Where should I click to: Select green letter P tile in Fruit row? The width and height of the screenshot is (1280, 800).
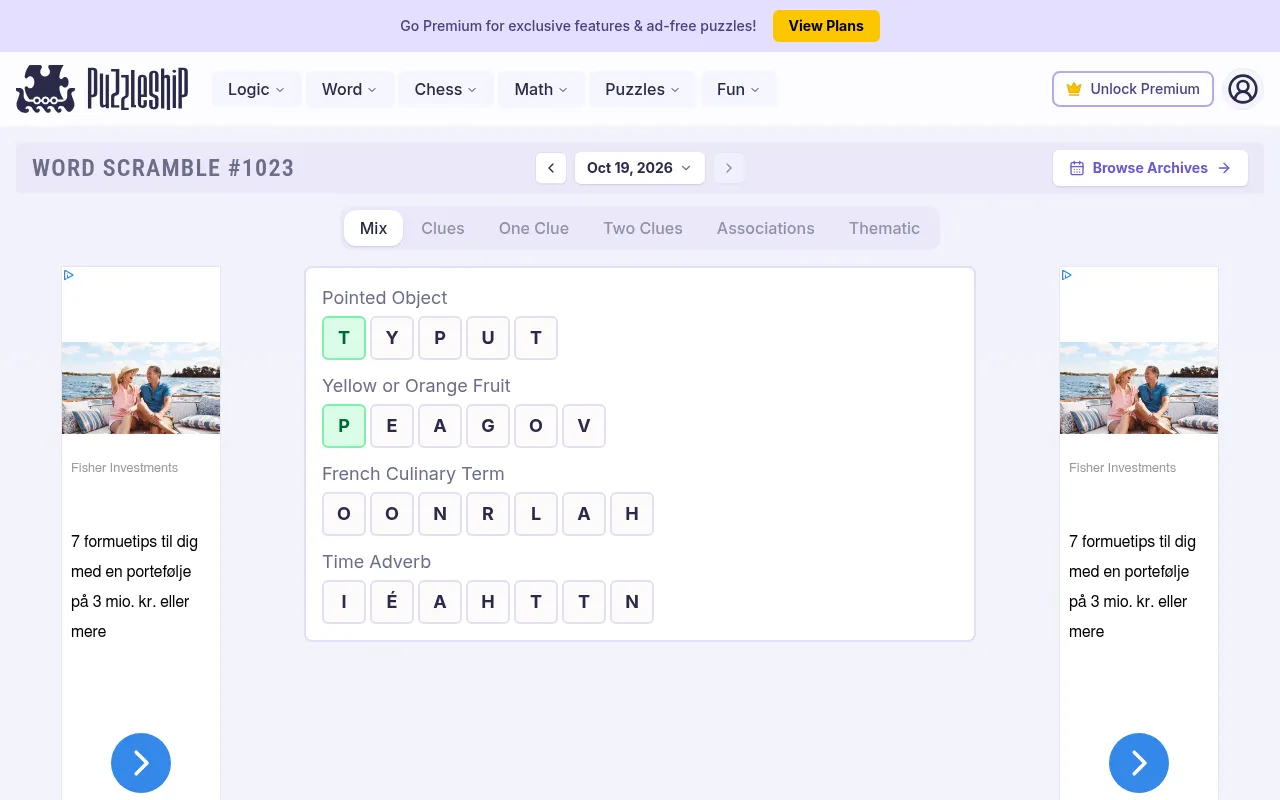point(344,426)
